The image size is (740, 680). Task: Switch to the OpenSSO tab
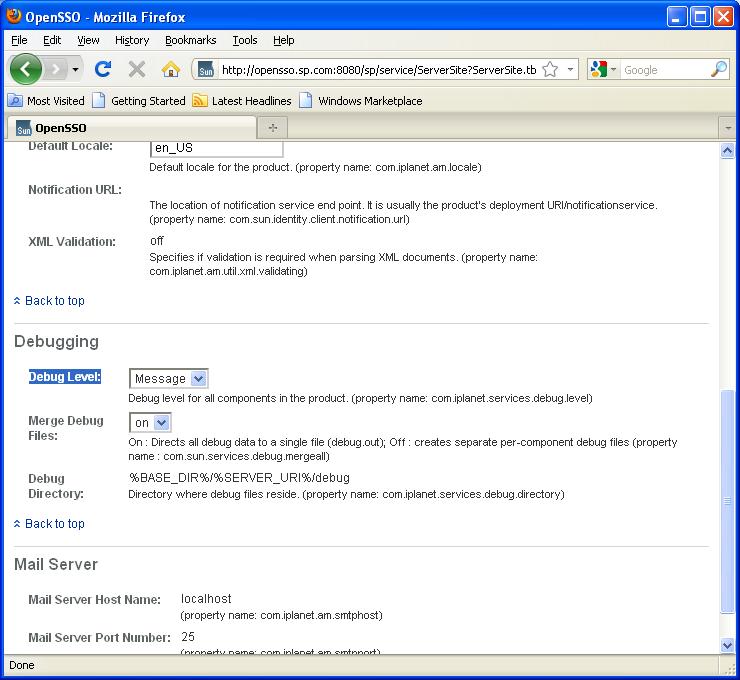click(x=130, y=127)
